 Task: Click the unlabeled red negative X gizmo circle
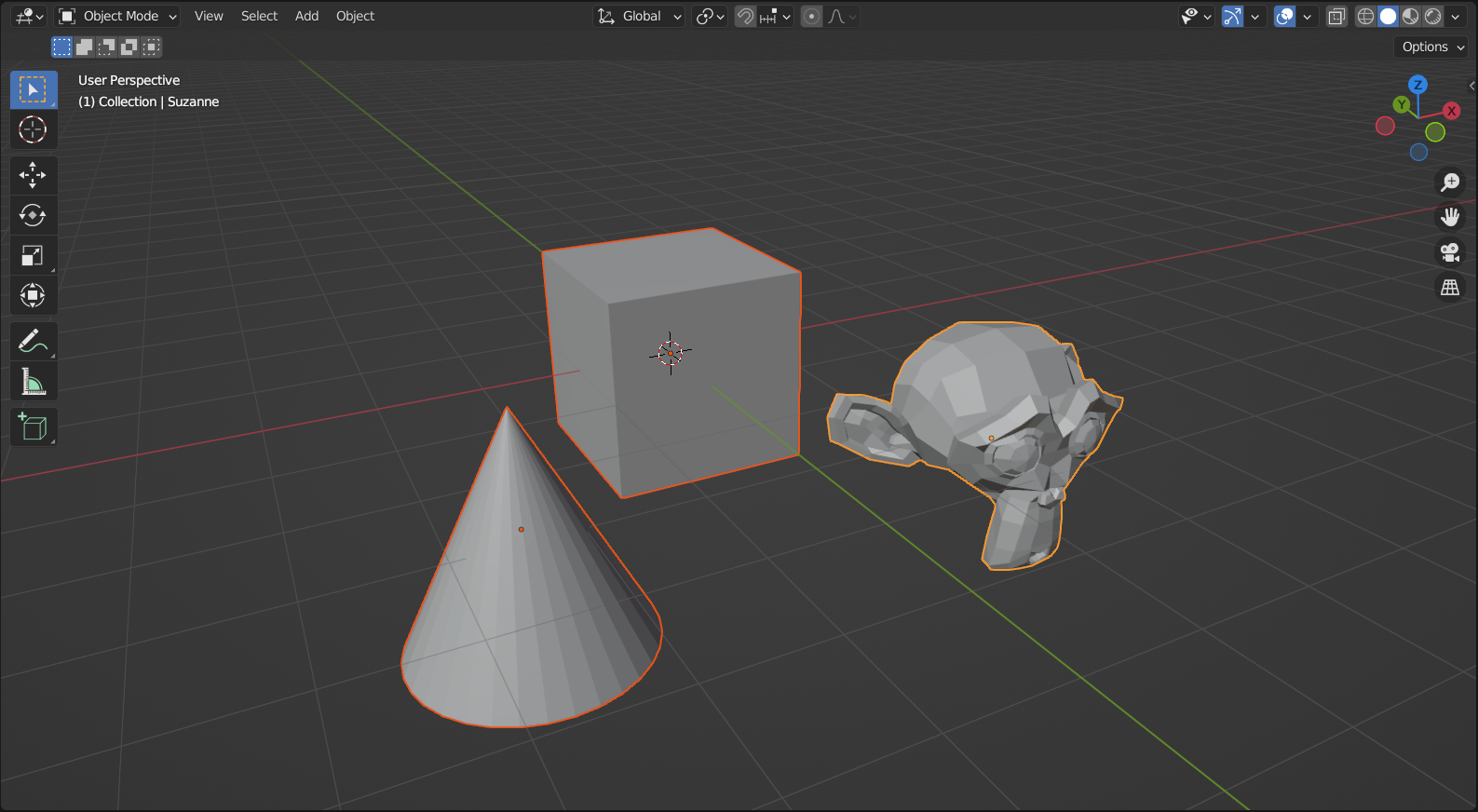point(1386,126)
